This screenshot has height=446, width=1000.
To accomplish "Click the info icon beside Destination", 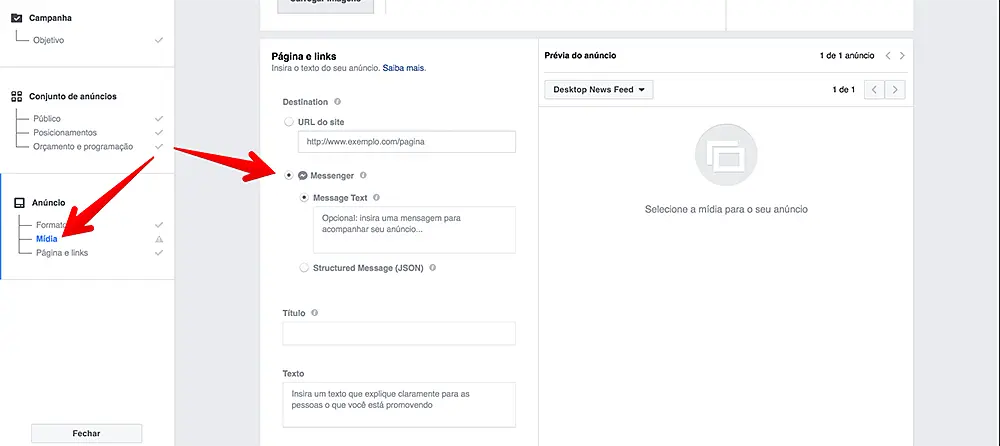I will 338,102.
